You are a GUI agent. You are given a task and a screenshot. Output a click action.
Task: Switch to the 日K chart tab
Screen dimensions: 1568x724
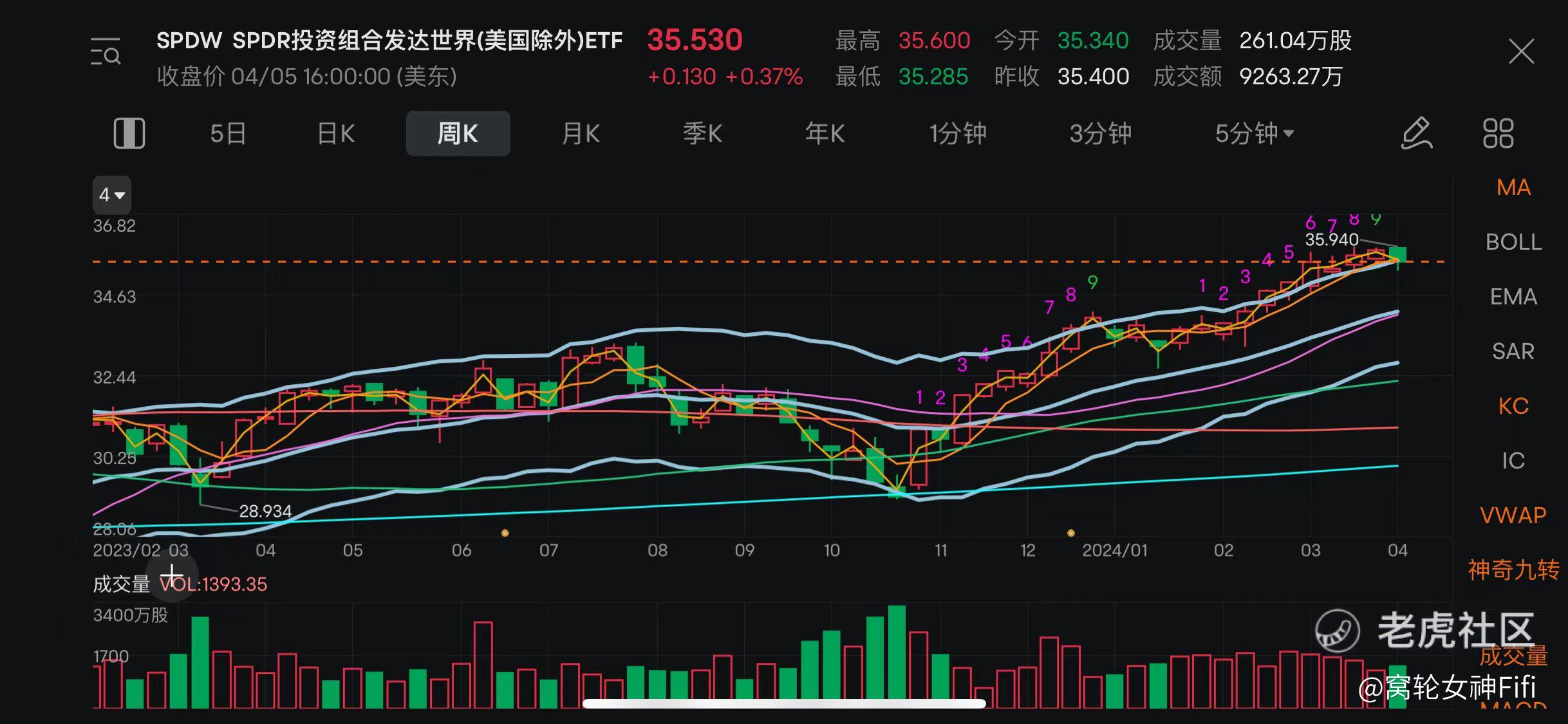(336, 134)
